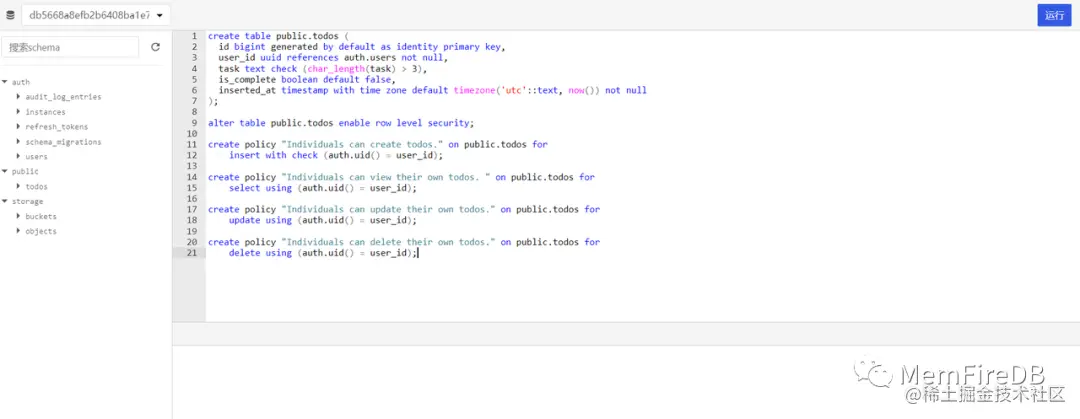Click line number 21 in the gutter

pyautogui.click(x=192, y=253)
